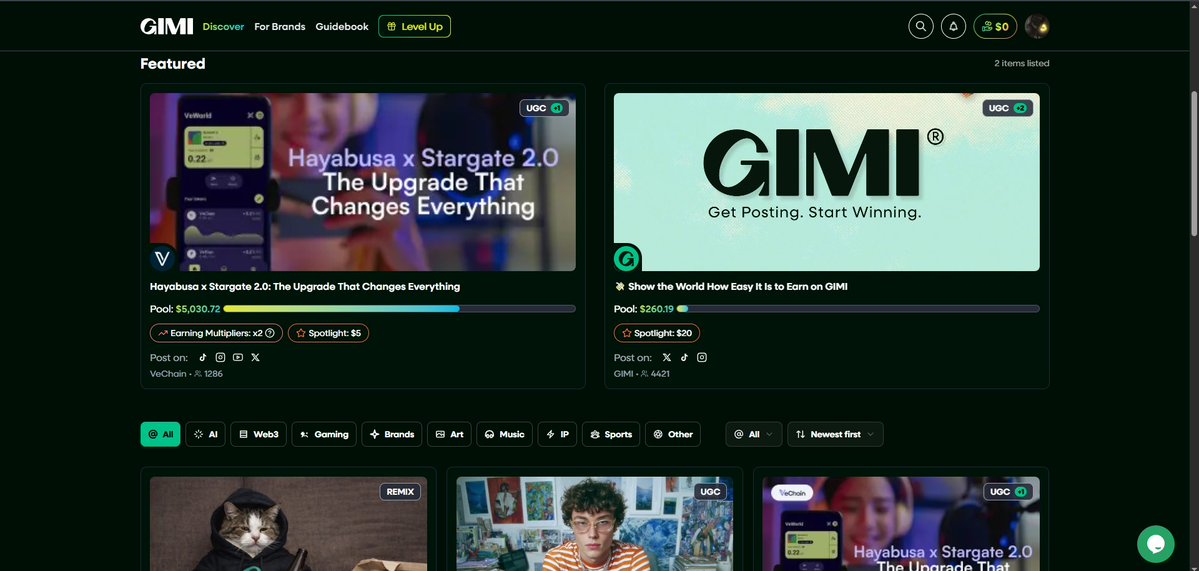1199x571 pixels.
Task: Click the $5,030.72 pool progress bar
Action: pyautogui.click(x=399, y=309)
